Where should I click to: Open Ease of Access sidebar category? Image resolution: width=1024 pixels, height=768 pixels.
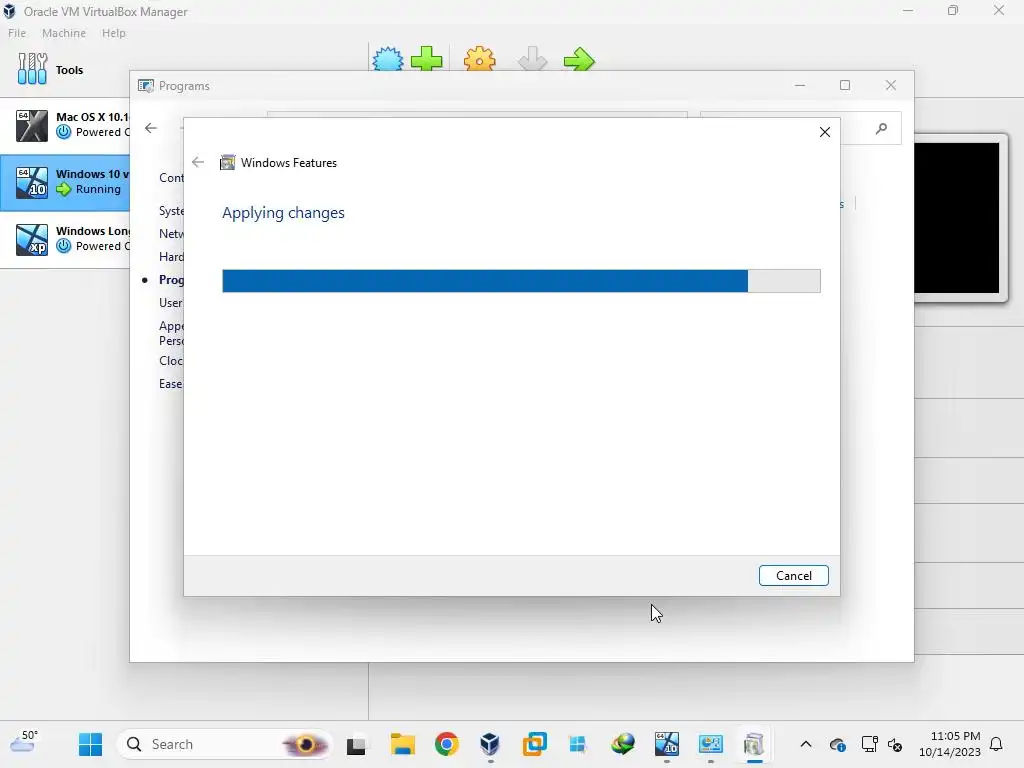[170, 383]
